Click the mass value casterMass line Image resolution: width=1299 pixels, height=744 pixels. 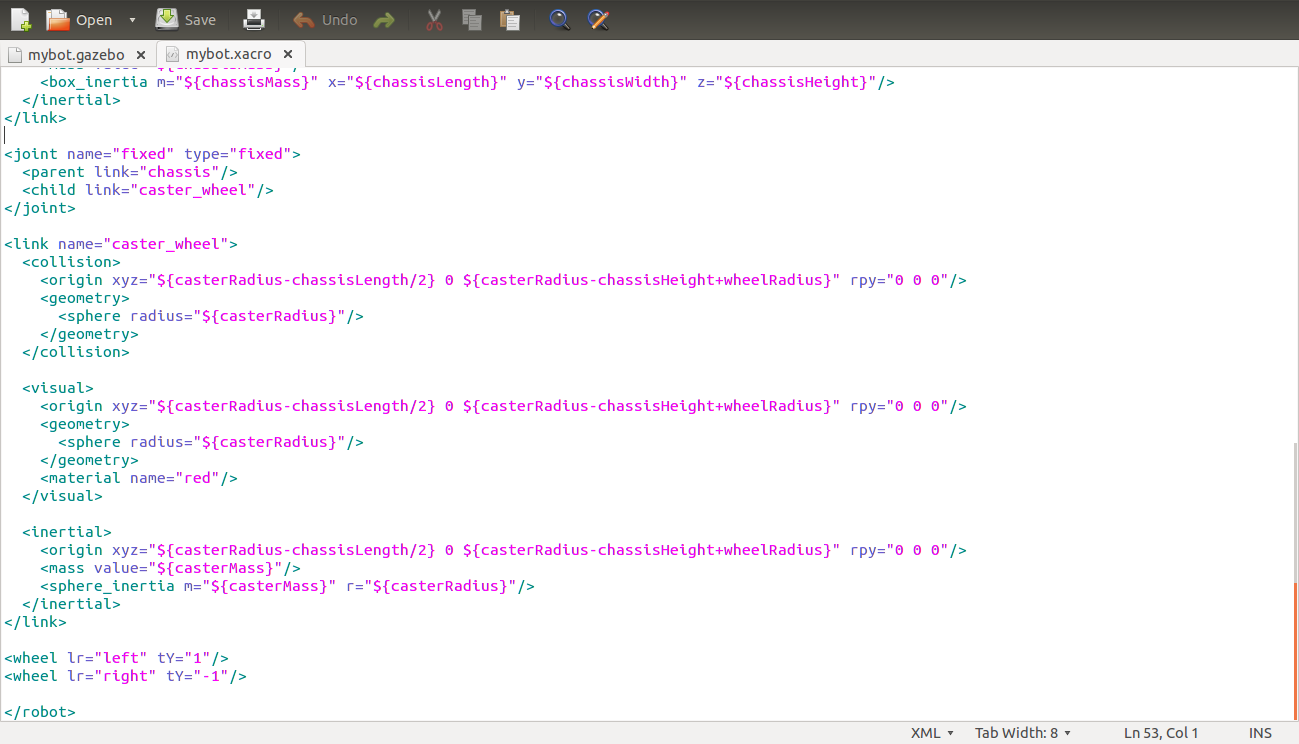point(170,568)
